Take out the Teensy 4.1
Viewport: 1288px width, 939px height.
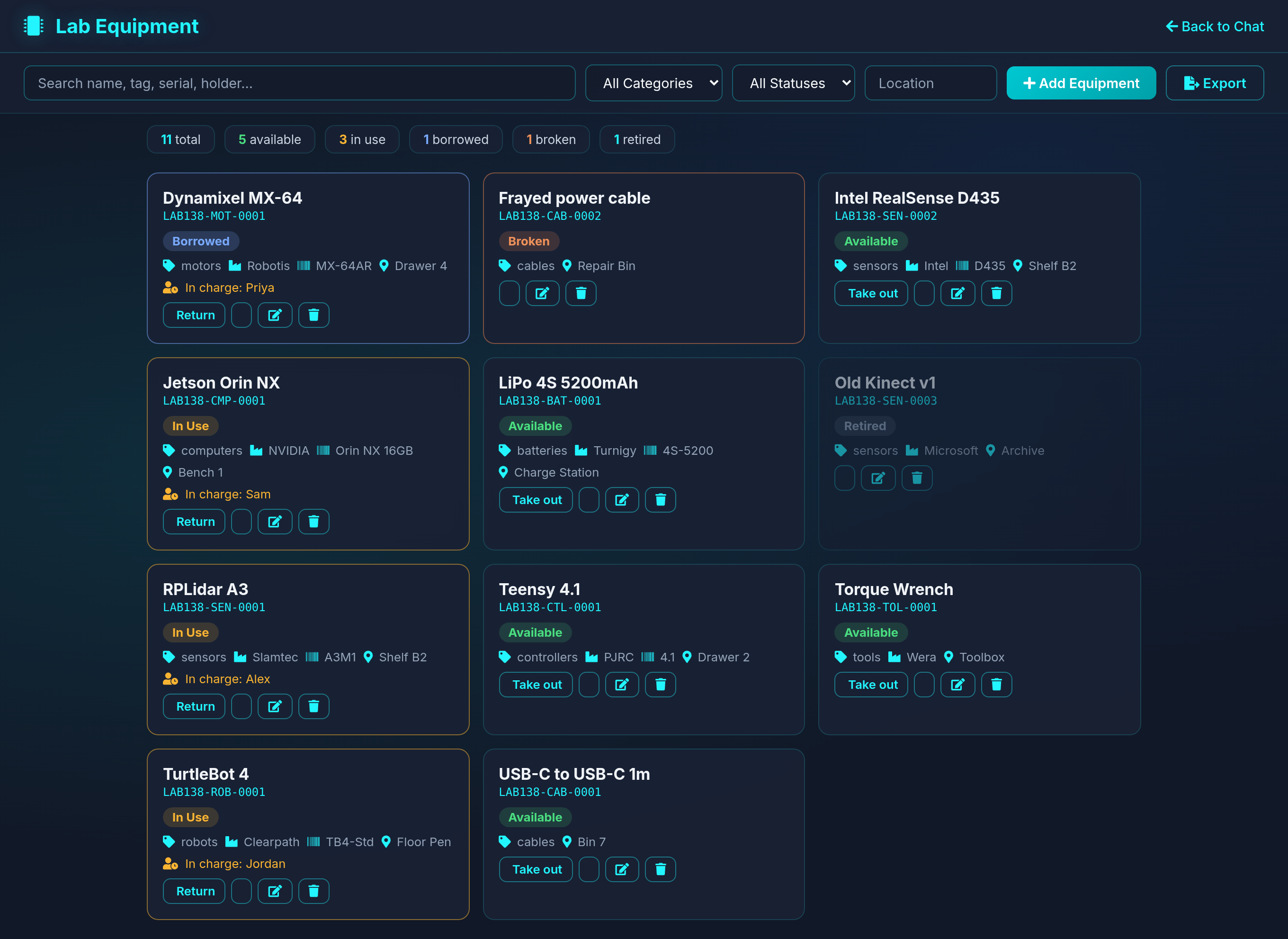[536, 685]
